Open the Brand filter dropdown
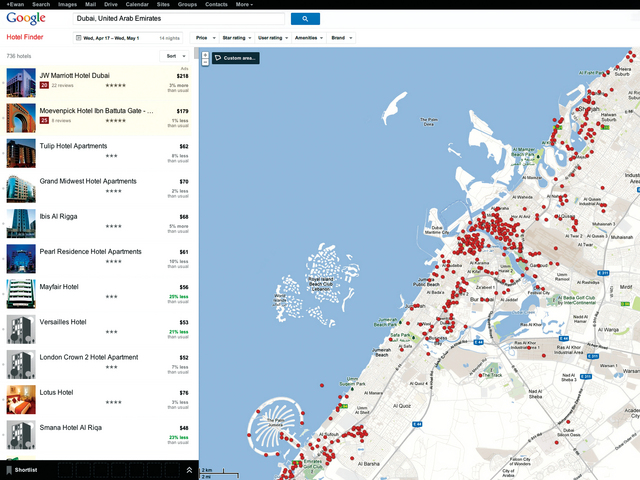The height and width of the screenshot is (480, 640). (x=341, y=38)
